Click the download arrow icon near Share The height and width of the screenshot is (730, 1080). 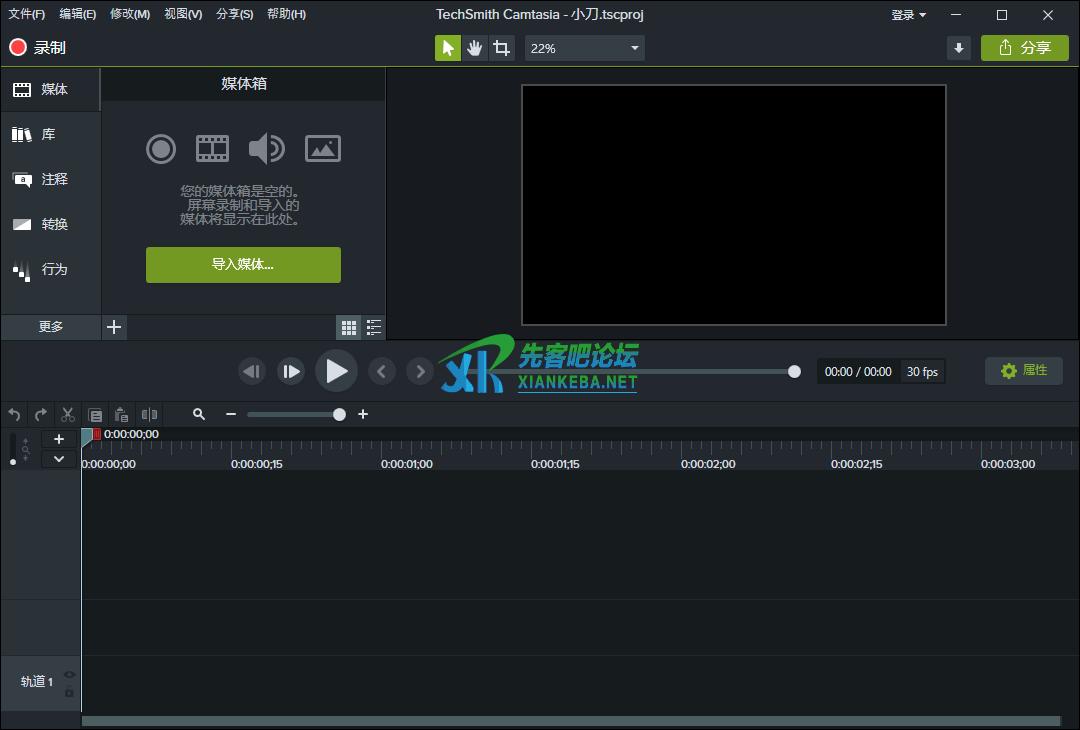(958, 48)
